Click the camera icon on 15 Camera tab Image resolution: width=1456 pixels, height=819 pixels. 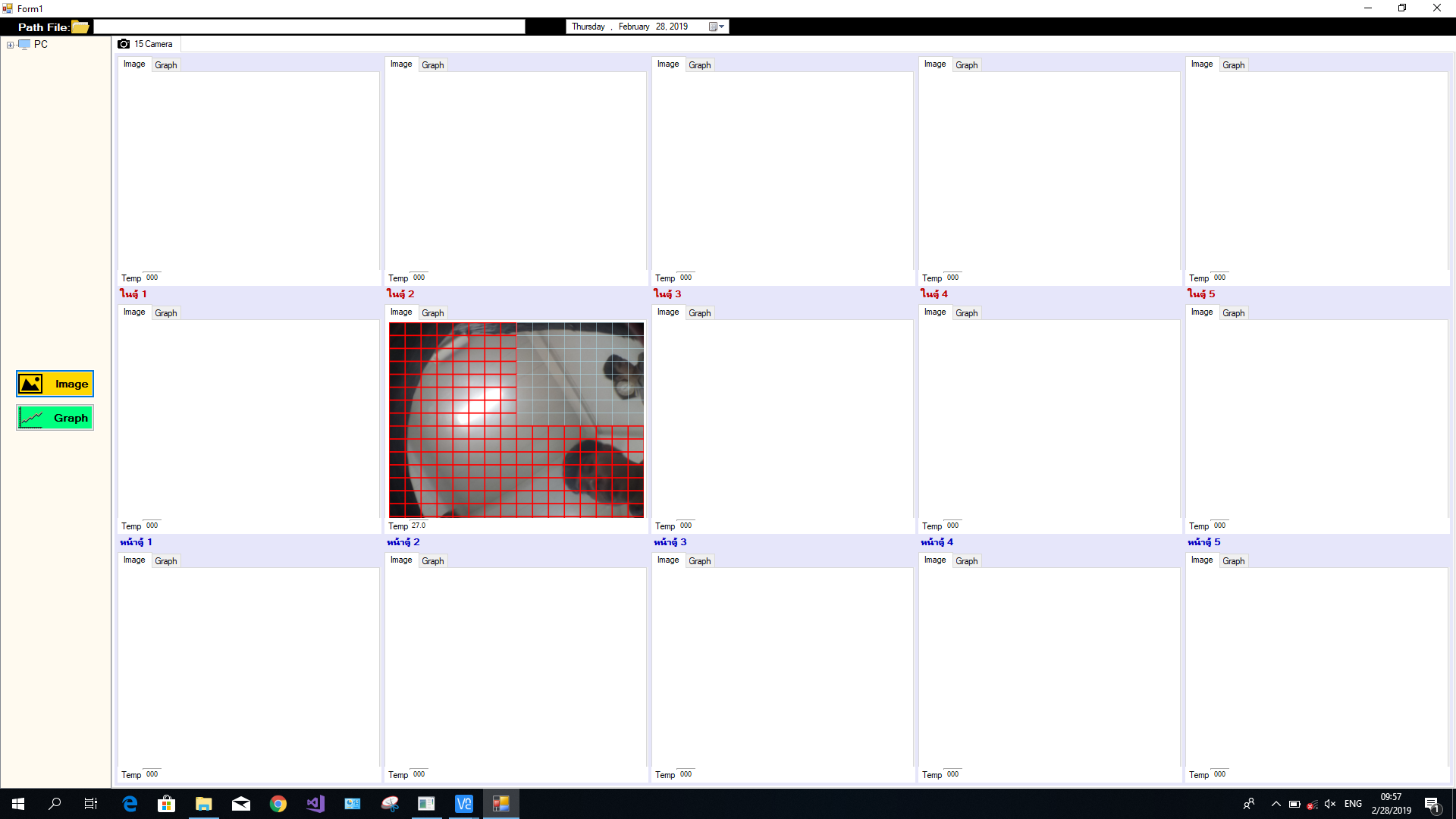[124, 44]
